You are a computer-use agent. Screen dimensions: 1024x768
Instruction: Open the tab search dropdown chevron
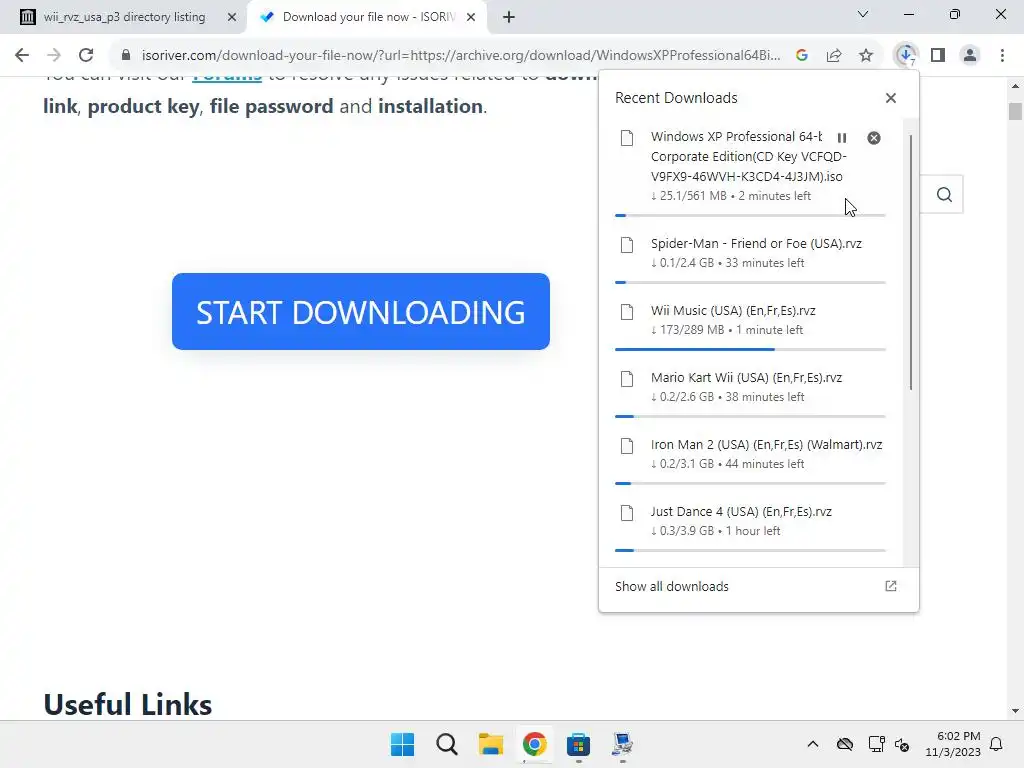pos(863,14)
